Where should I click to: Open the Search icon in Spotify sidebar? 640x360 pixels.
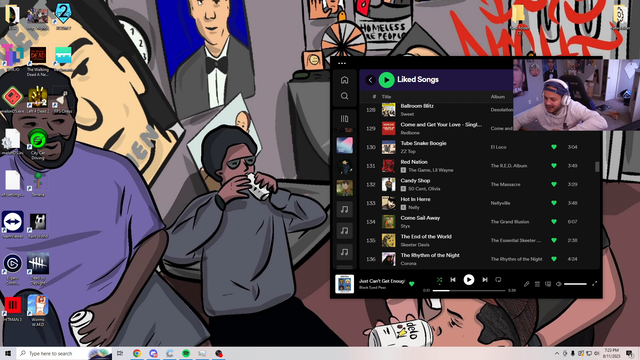344,96
